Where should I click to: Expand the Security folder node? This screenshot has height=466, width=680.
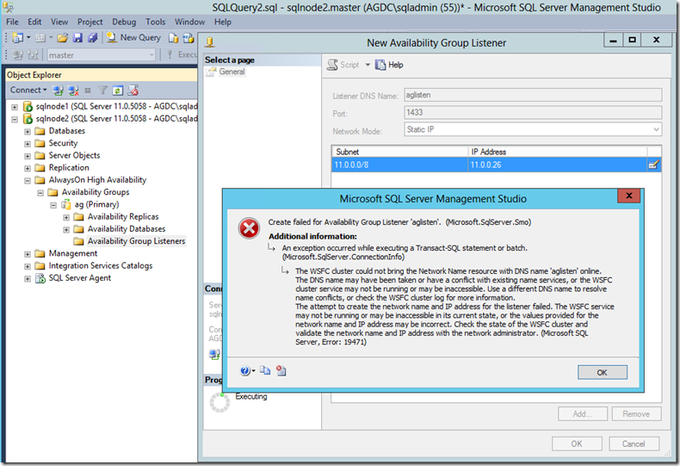27,143
